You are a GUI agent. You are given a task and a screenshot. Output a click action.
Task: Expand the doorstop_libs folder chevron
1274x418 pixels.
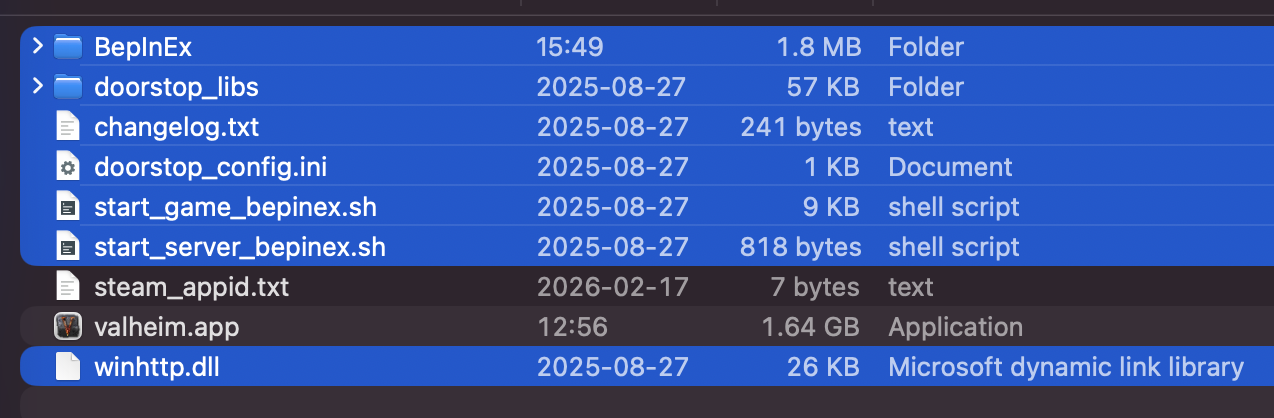(x=37, y=86)
